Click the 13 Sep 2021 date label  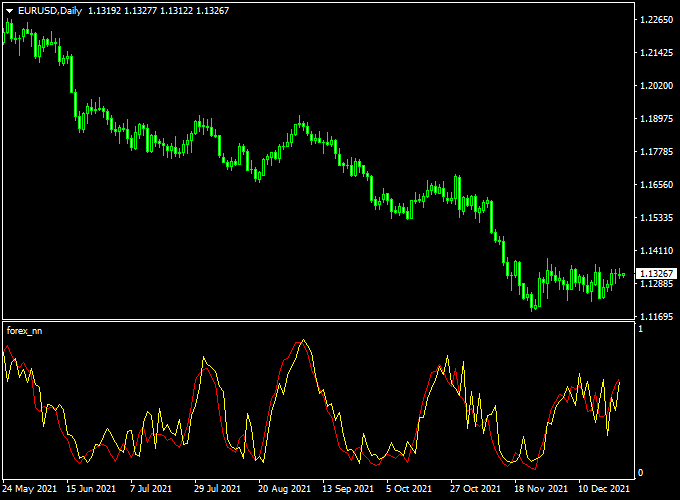(348, 489)
